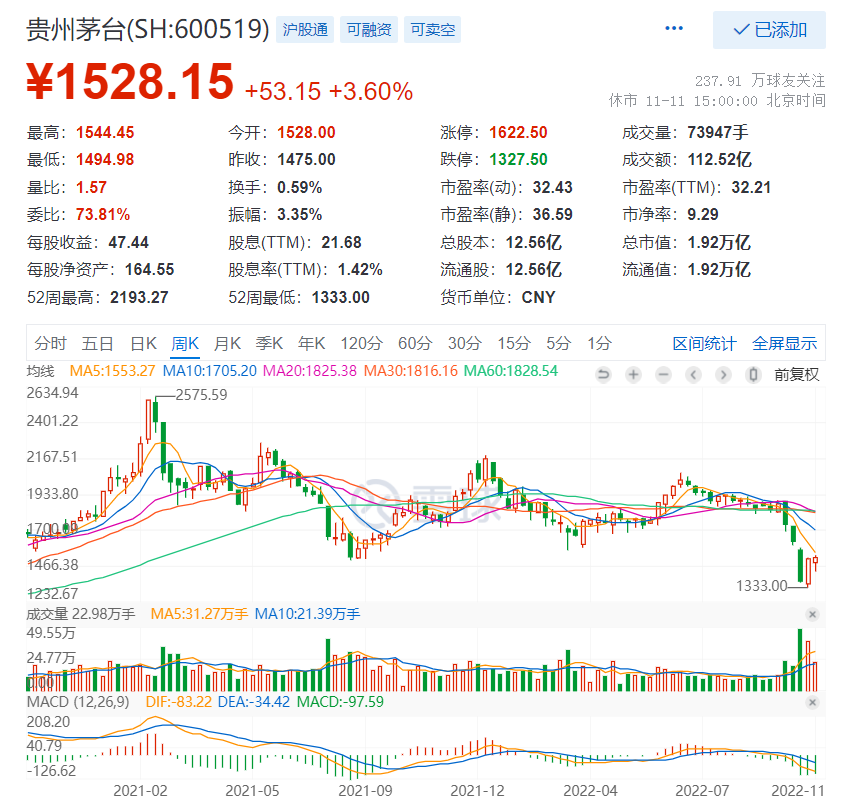This screenshot has height=807, width=853.
Task: Show the 年K chart tab
Action: pyautogui.click(x=312, y=343)
